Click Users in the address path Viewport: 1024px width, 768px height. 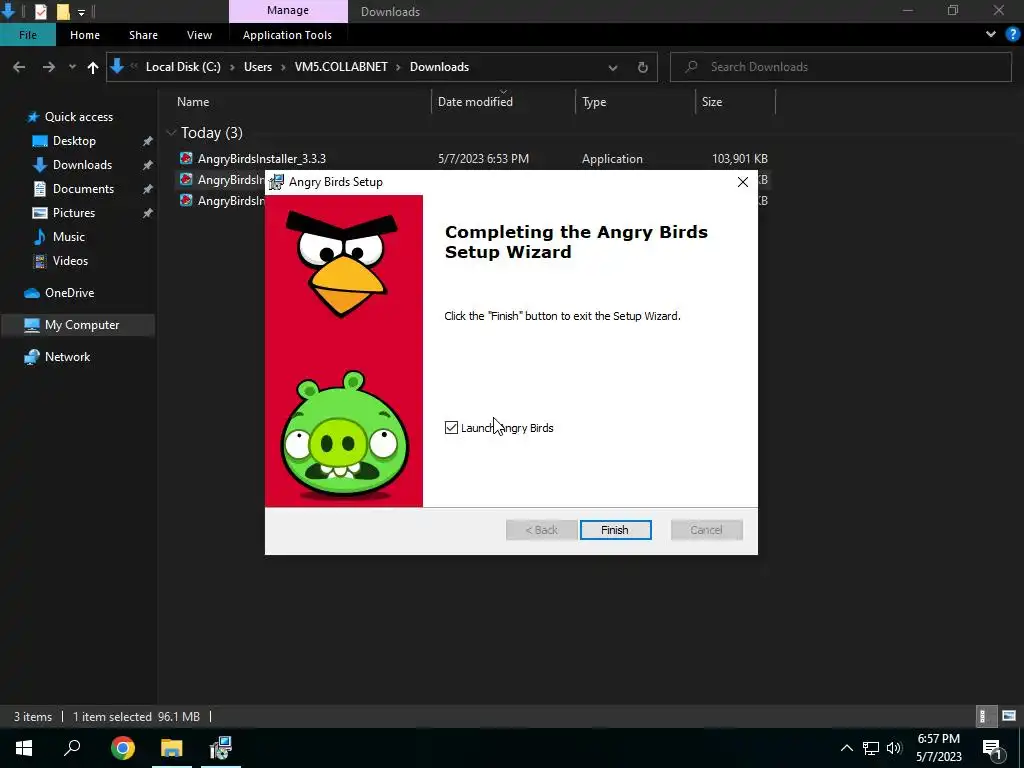click(x=258, y=67)
